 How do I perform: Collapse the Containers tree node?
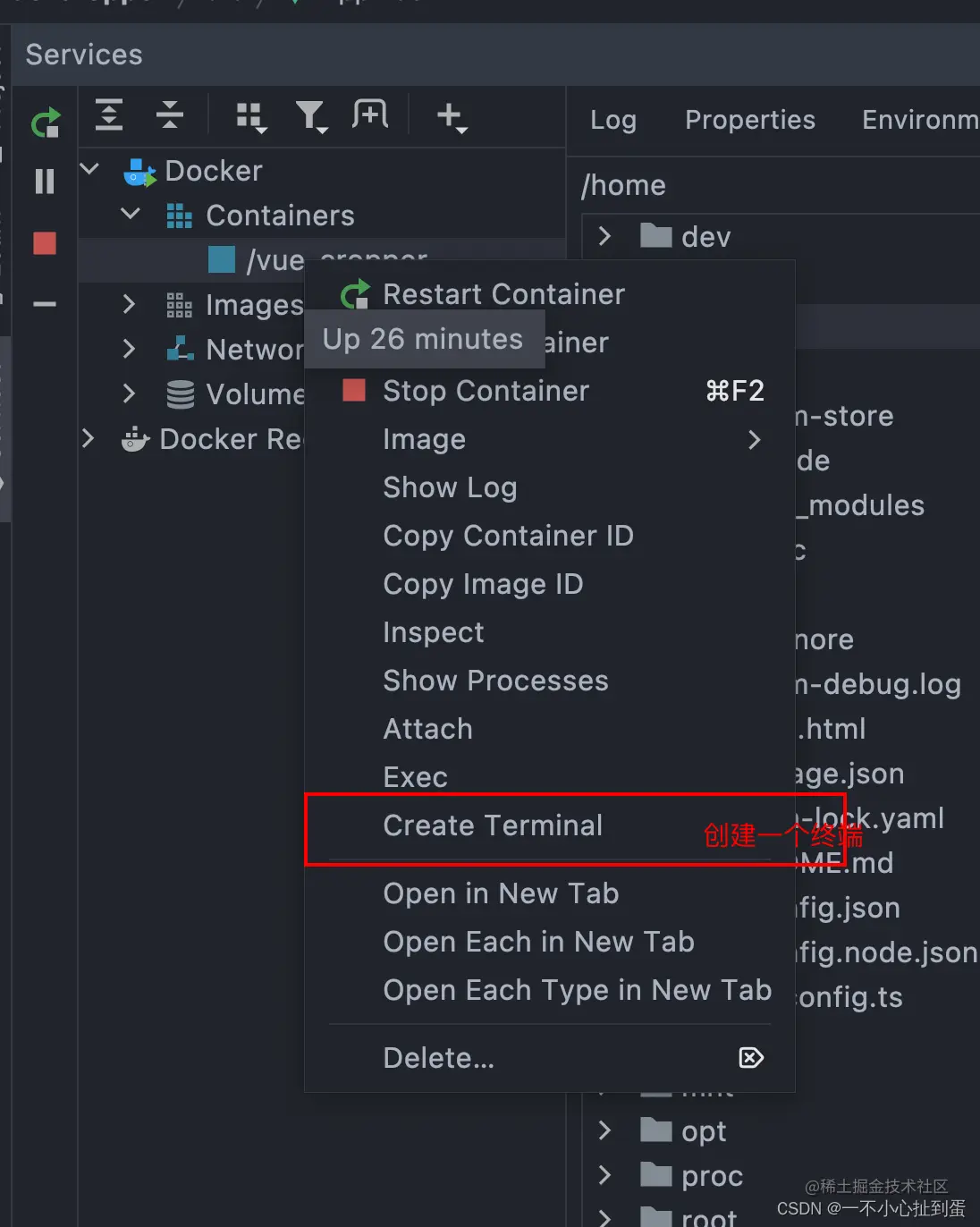click(x=131, y=215)
